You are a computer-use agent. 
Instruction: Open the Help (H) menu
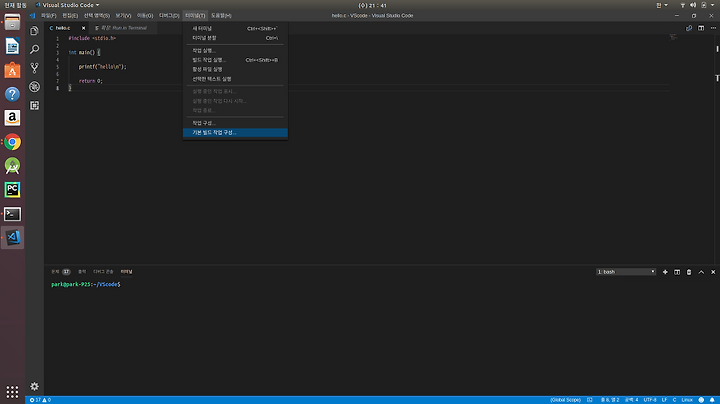pos(221,16)
